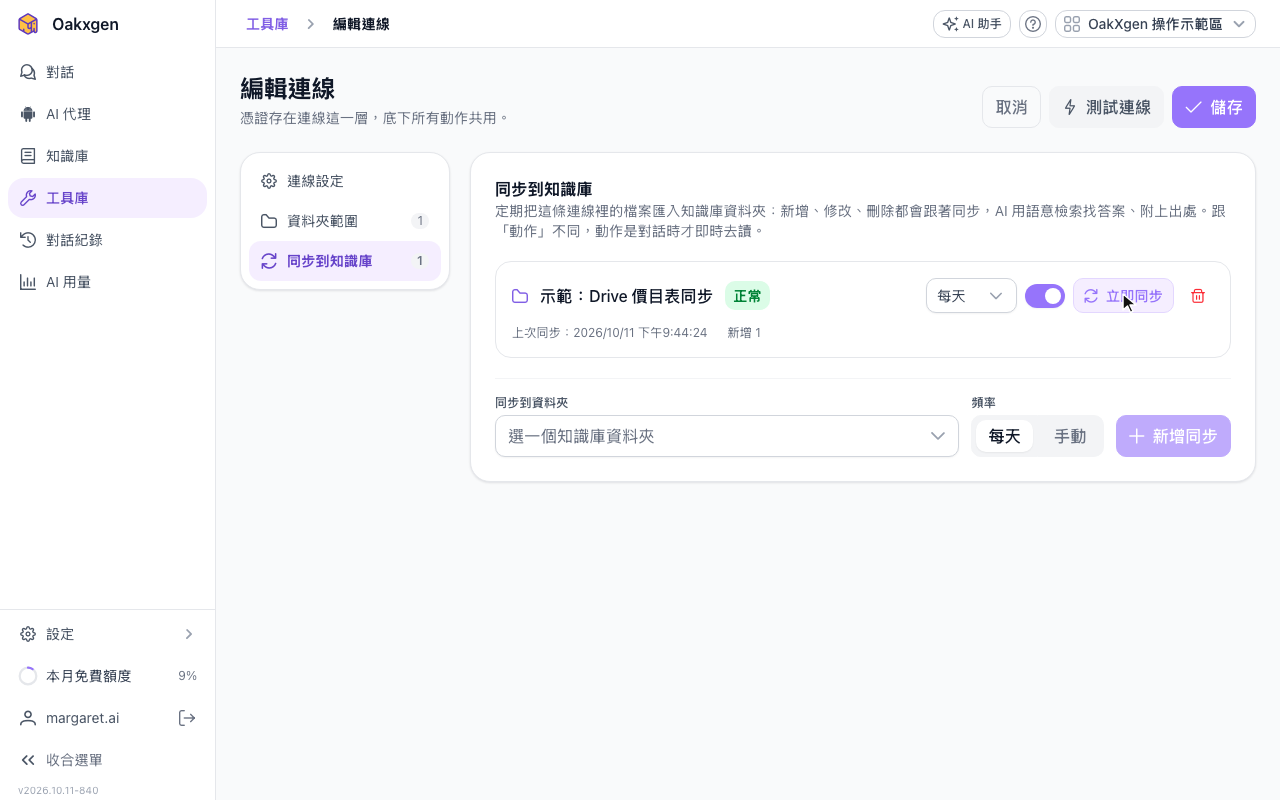Select the 每天 frequency option

pos(1005,436)
